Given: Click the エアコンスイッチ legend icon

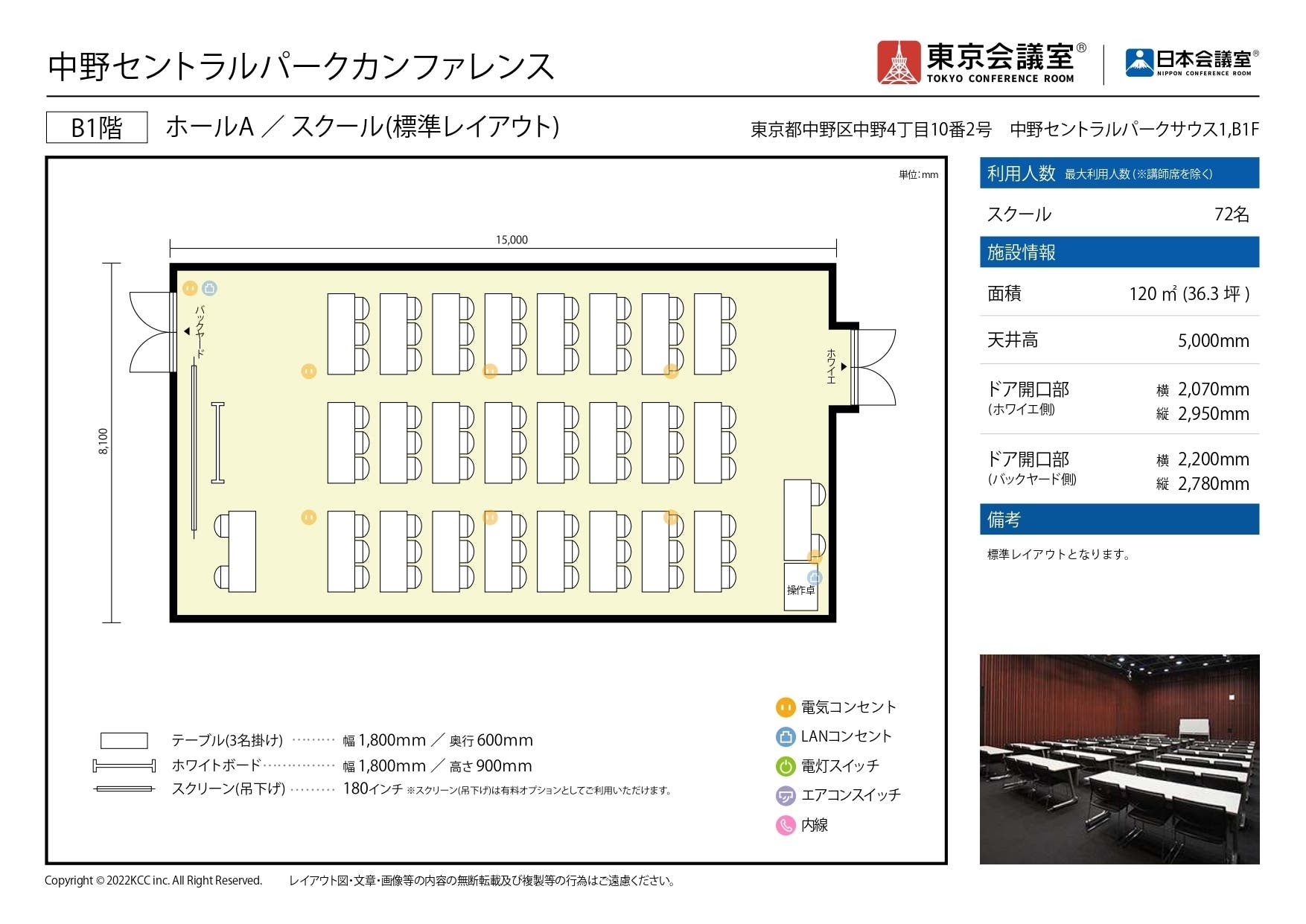Looking at the screenshot, I should click(786, 794).
